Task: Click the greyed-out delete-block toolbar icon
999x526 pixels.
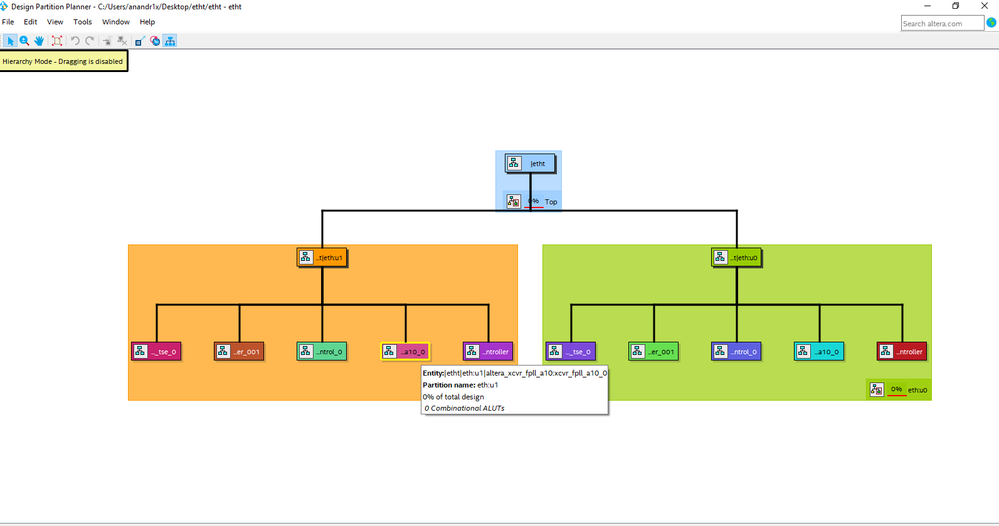Action: coord(122,41)
